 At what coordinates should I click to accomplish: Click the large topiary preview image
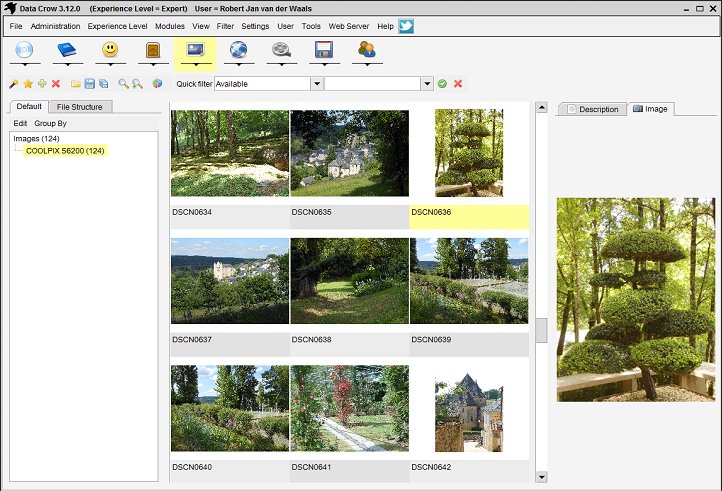[635, 300]
